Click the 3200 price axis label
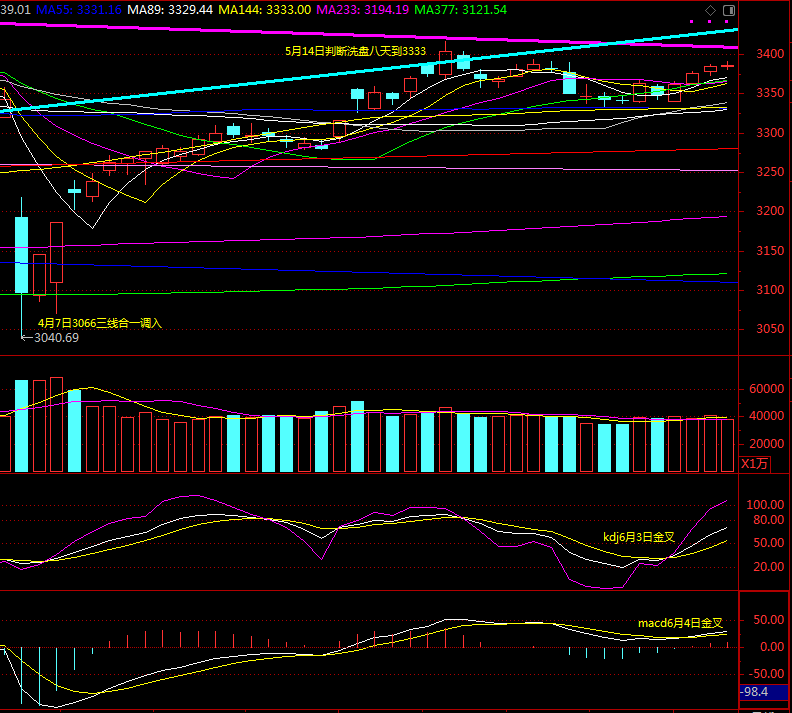Screen dimensions: 792x713 tap(770, 211)
